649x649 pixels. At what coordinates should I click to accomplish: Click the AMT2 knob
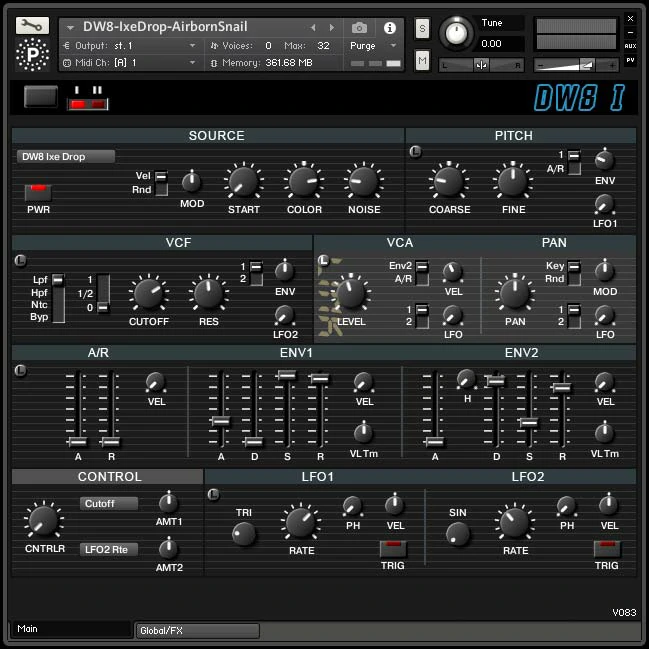tap(168, 549)
